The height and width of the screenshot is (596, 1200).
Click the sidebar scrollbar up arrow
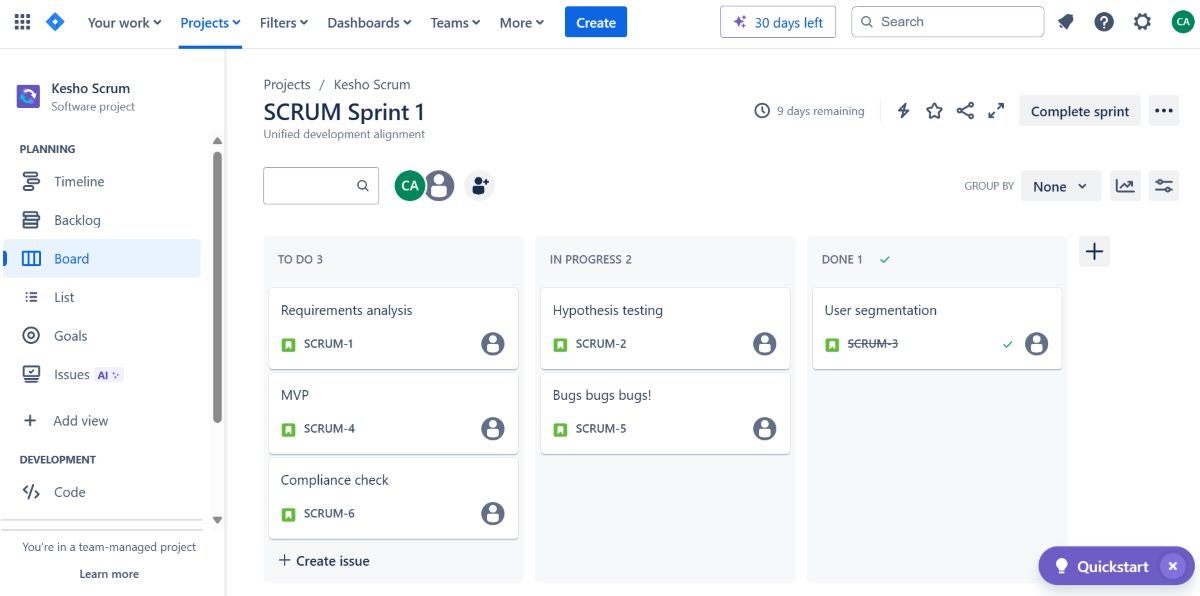217,141
